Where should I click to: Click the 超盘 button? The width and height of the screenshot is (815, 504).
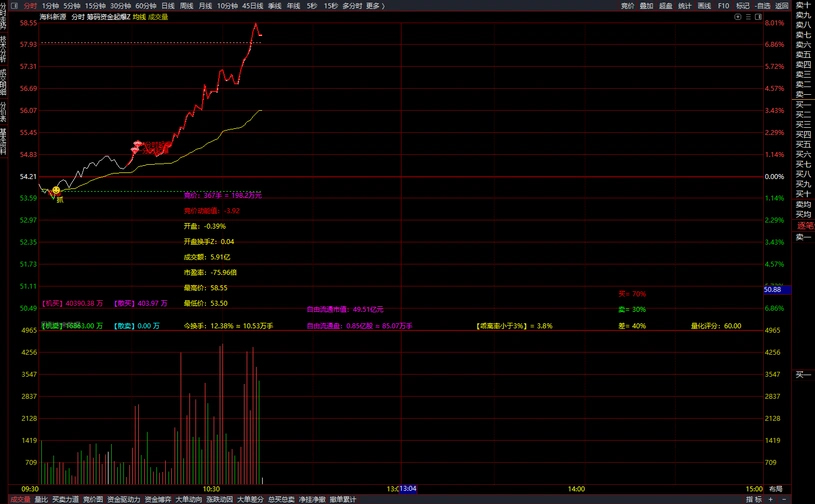pyautogui.click(x=665, y=6)
